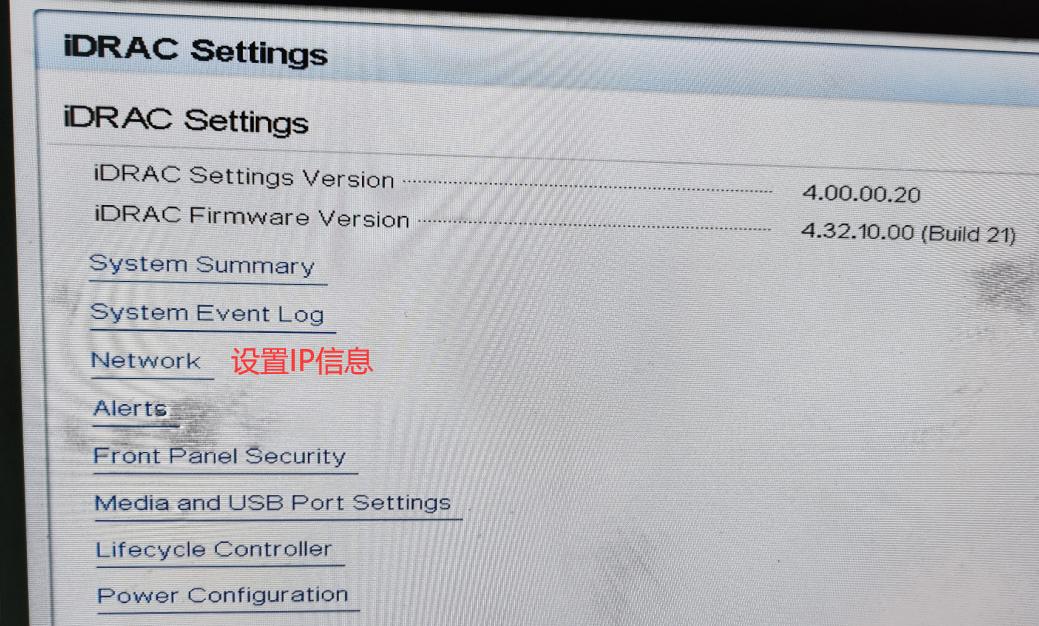1039x626 pixels.
Task: Open Power Configuration
Action: [223, 595]
